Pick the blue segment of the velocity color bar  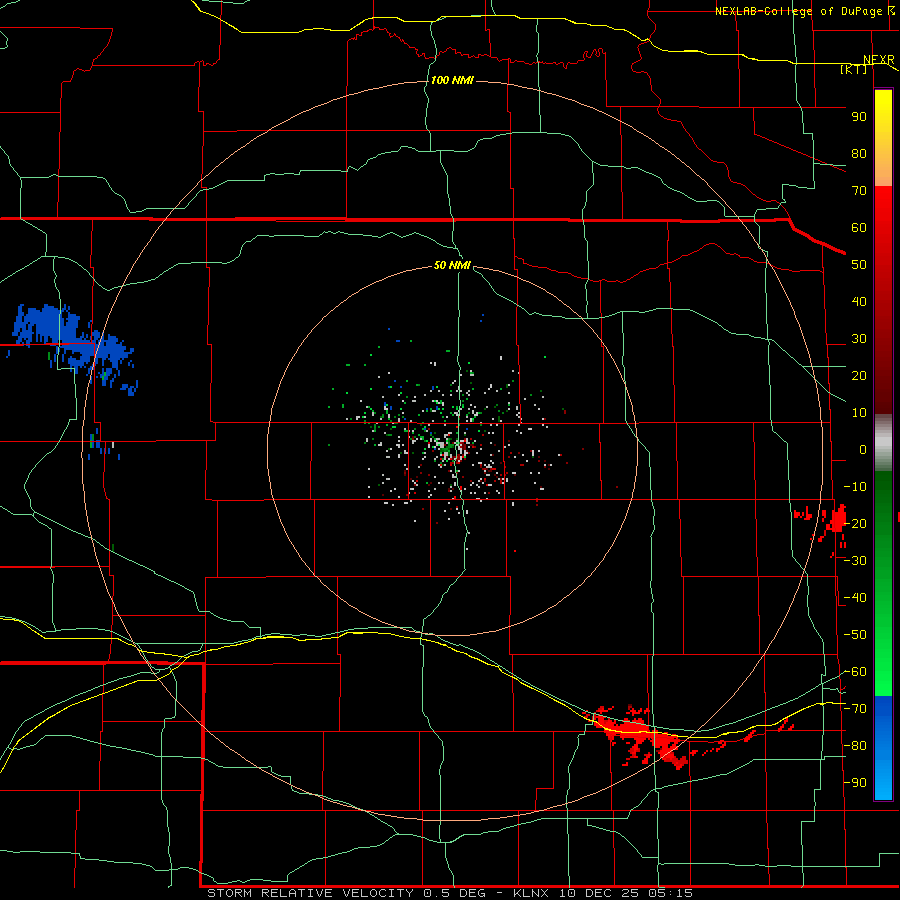[x=883, y=748]
